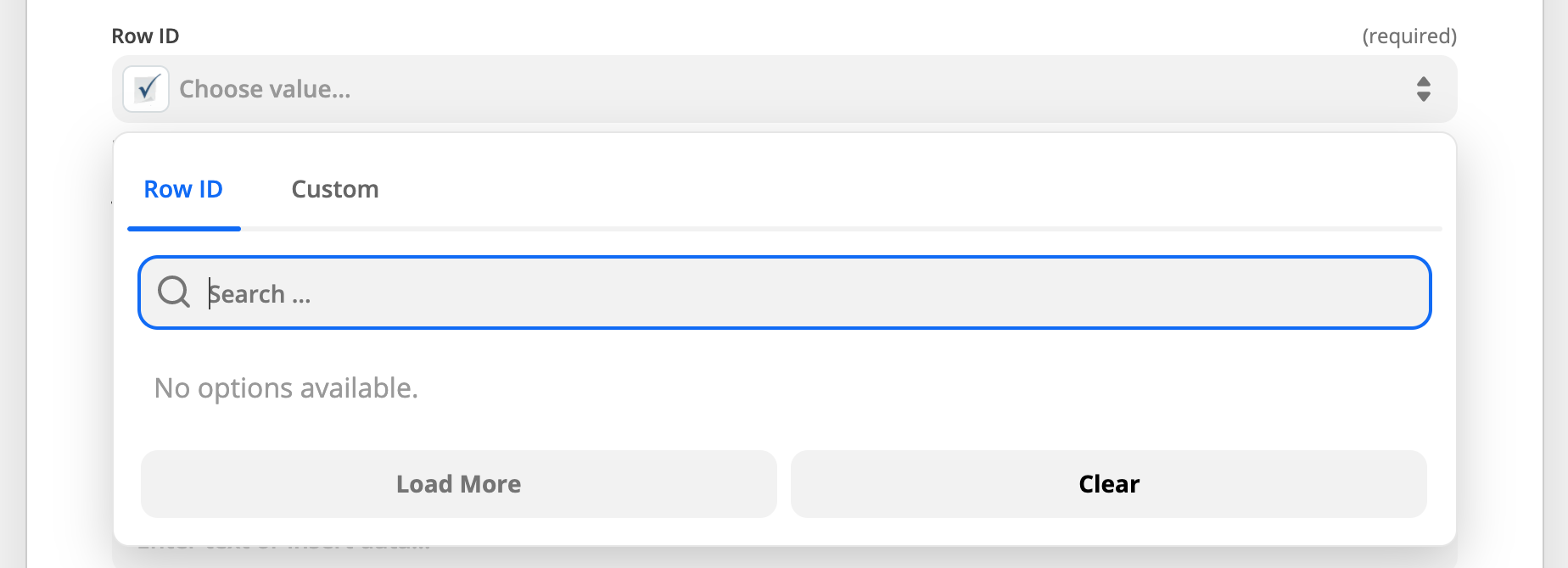Click the blue underline beneath Row ID tab
Screen dimensions: 1568x568
[184, 228]
